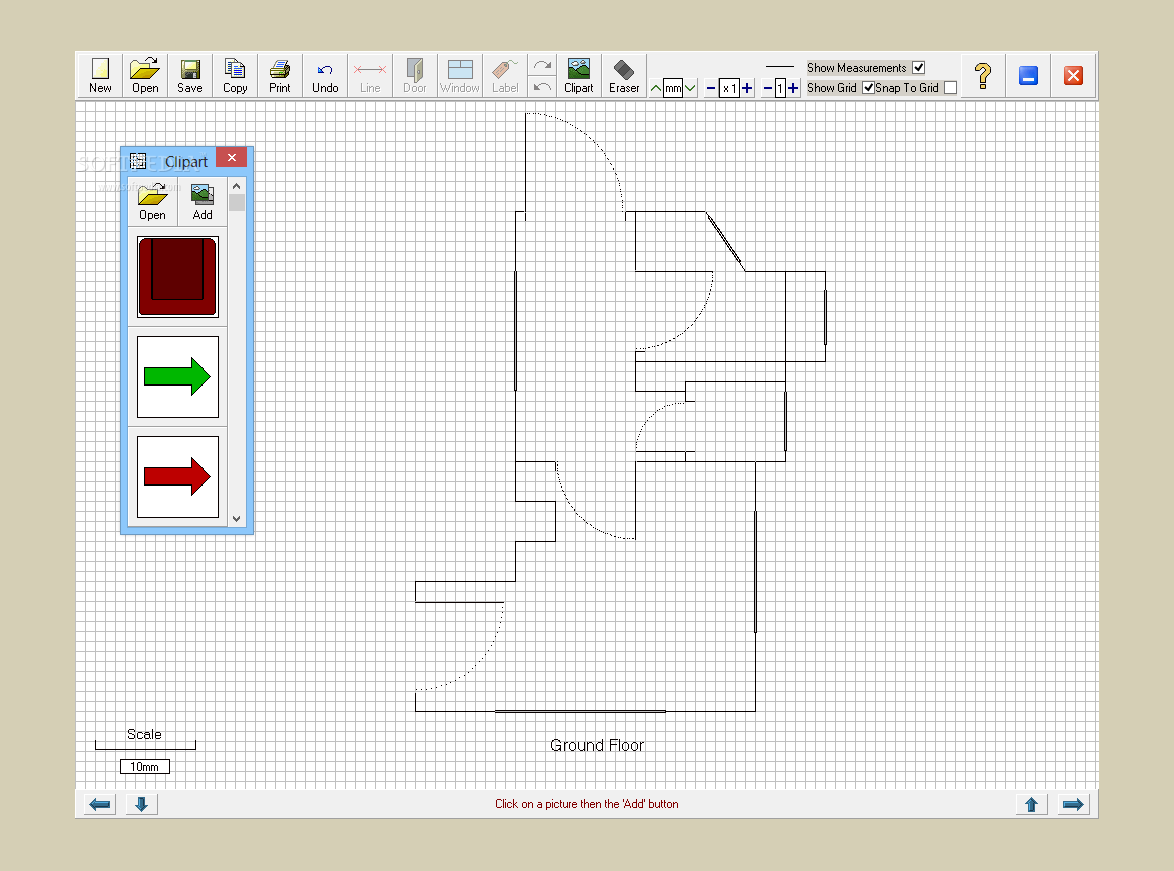Screen dimensions: 1174x871
Task: Open clipart file in Clipart panel
Action: (x=153, y=202)
